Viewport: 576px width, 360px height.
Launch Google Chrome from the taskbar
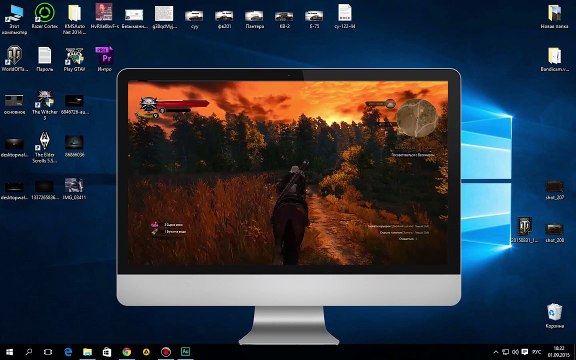pyautogui.click(x=127, y=352)
